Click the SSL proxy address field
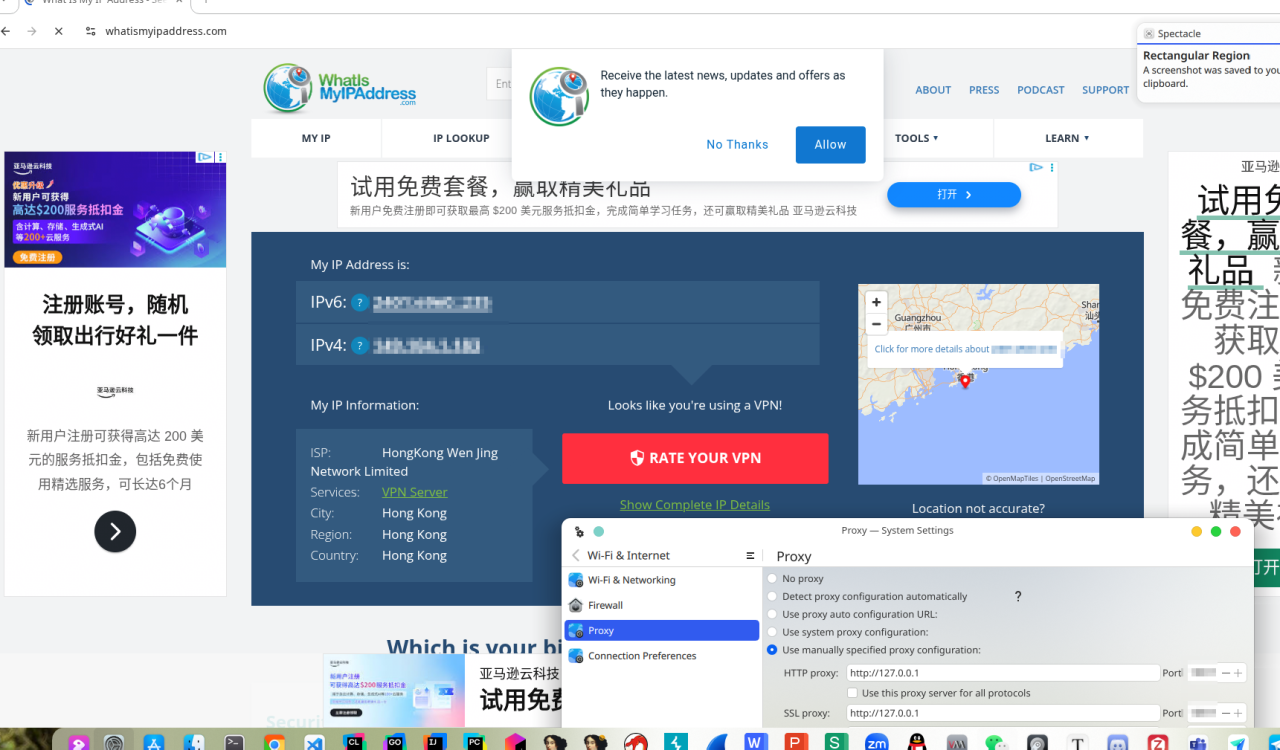Viewport: 1280px width, 750px height. (x=1003, y=713)
